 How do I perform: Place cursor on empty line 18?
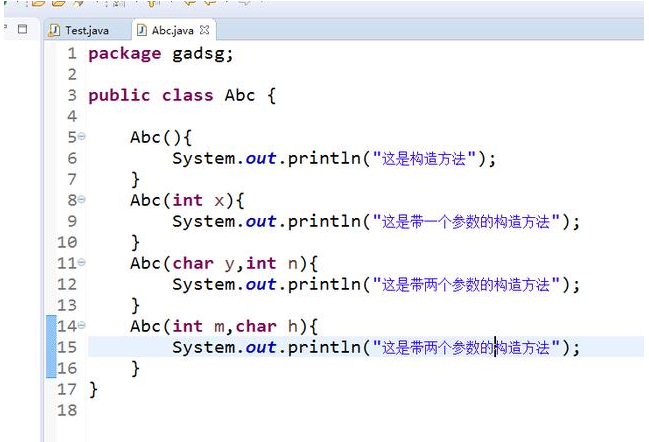[200, 410]
